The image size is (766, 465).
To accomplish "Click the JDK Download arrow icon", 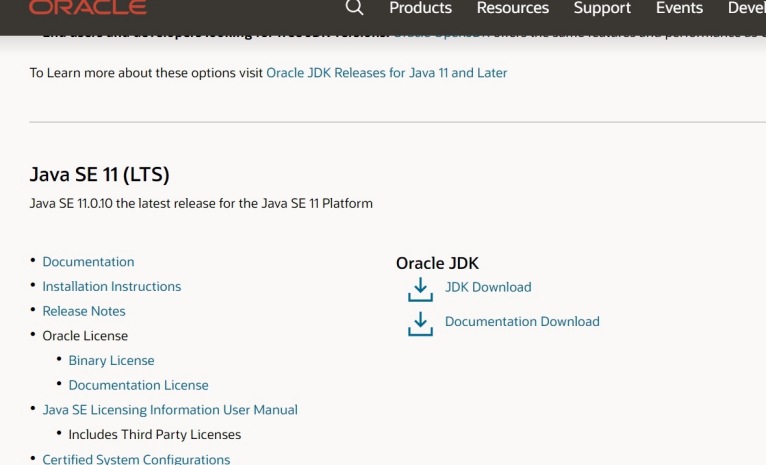I will click(420, 289).
